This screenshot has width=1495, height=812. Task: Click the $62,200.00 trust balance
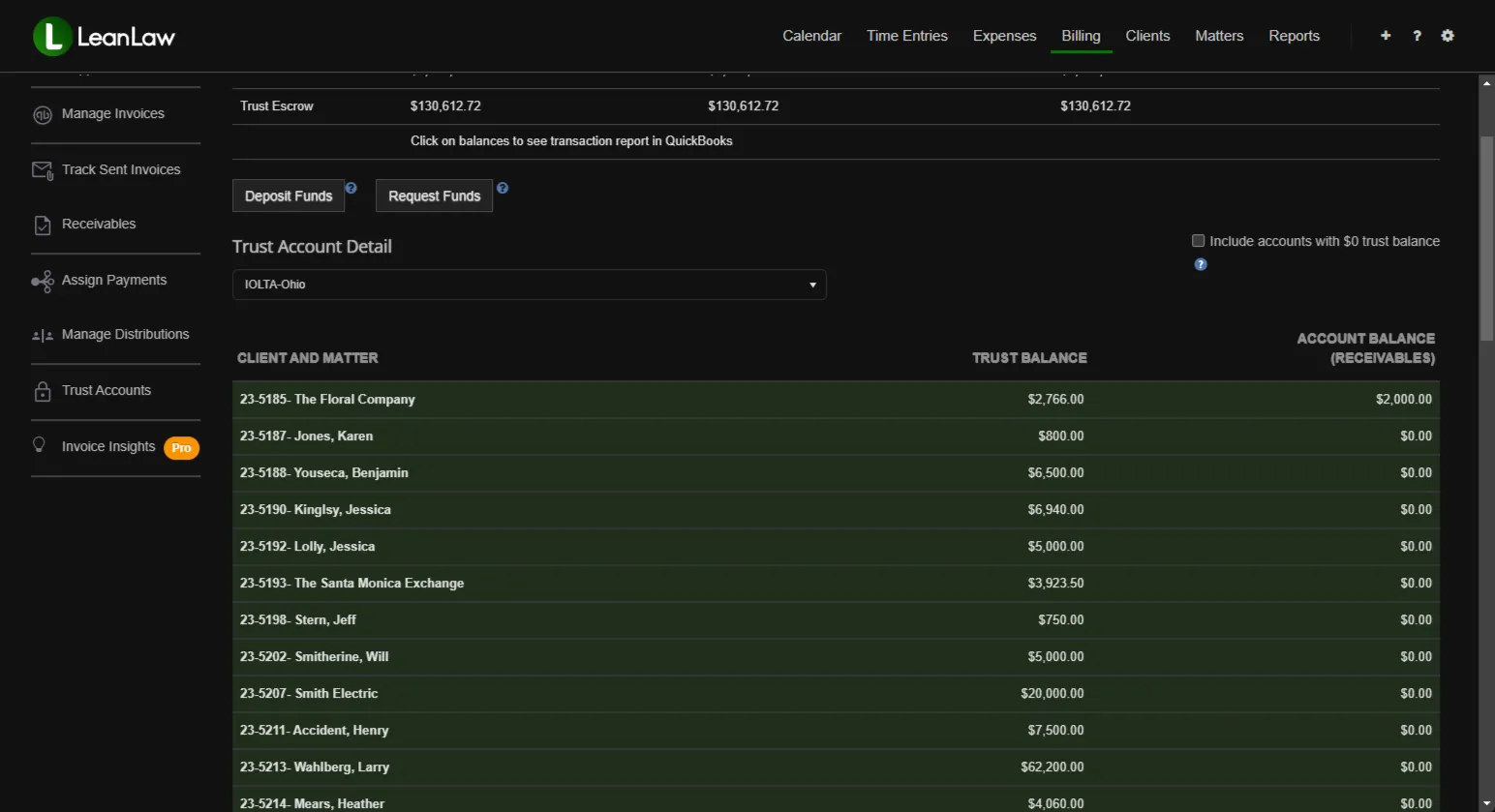click(1052, 767)
